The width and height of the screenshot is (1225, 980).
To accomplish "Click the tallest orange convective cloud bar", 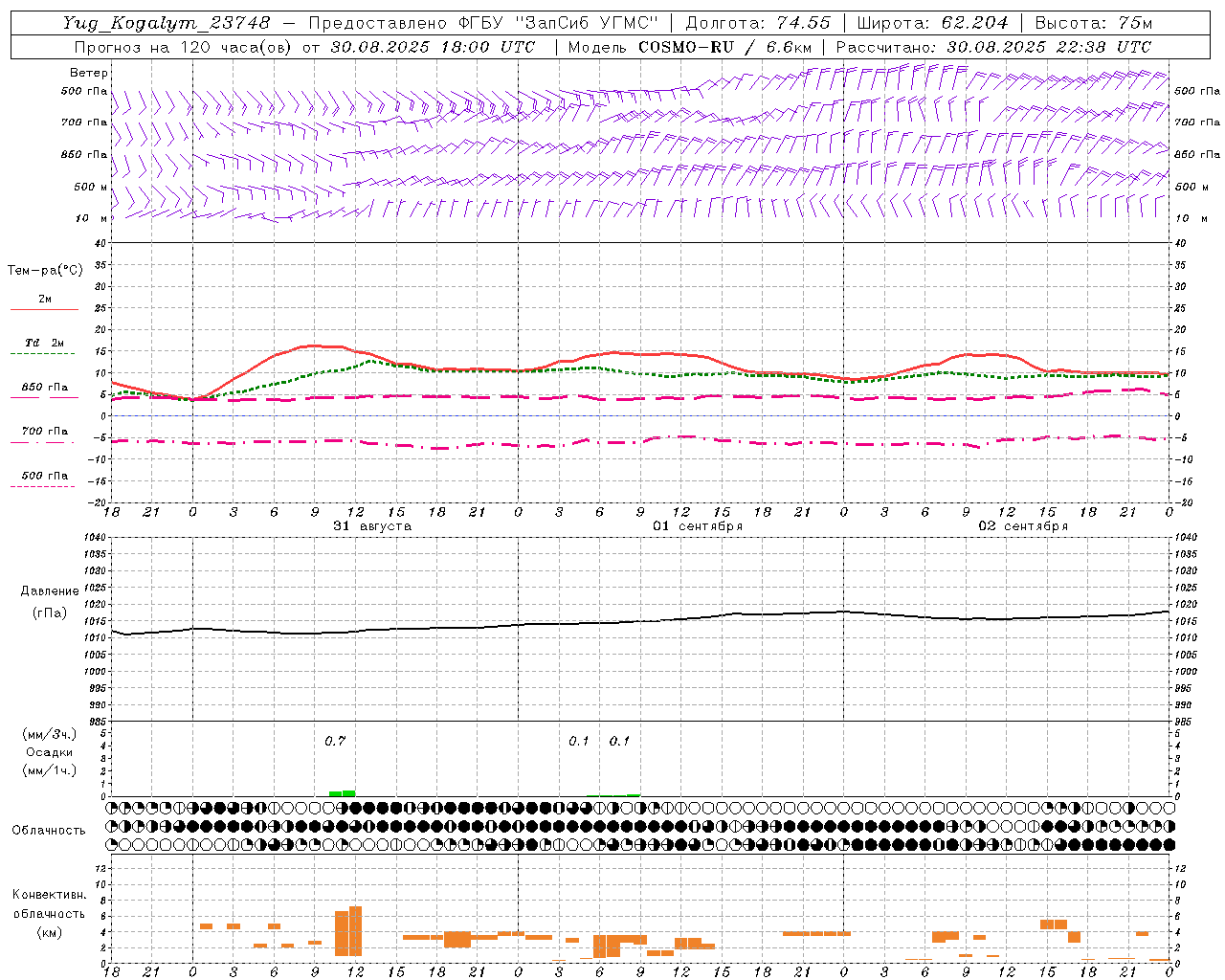I will coord(355,930).
